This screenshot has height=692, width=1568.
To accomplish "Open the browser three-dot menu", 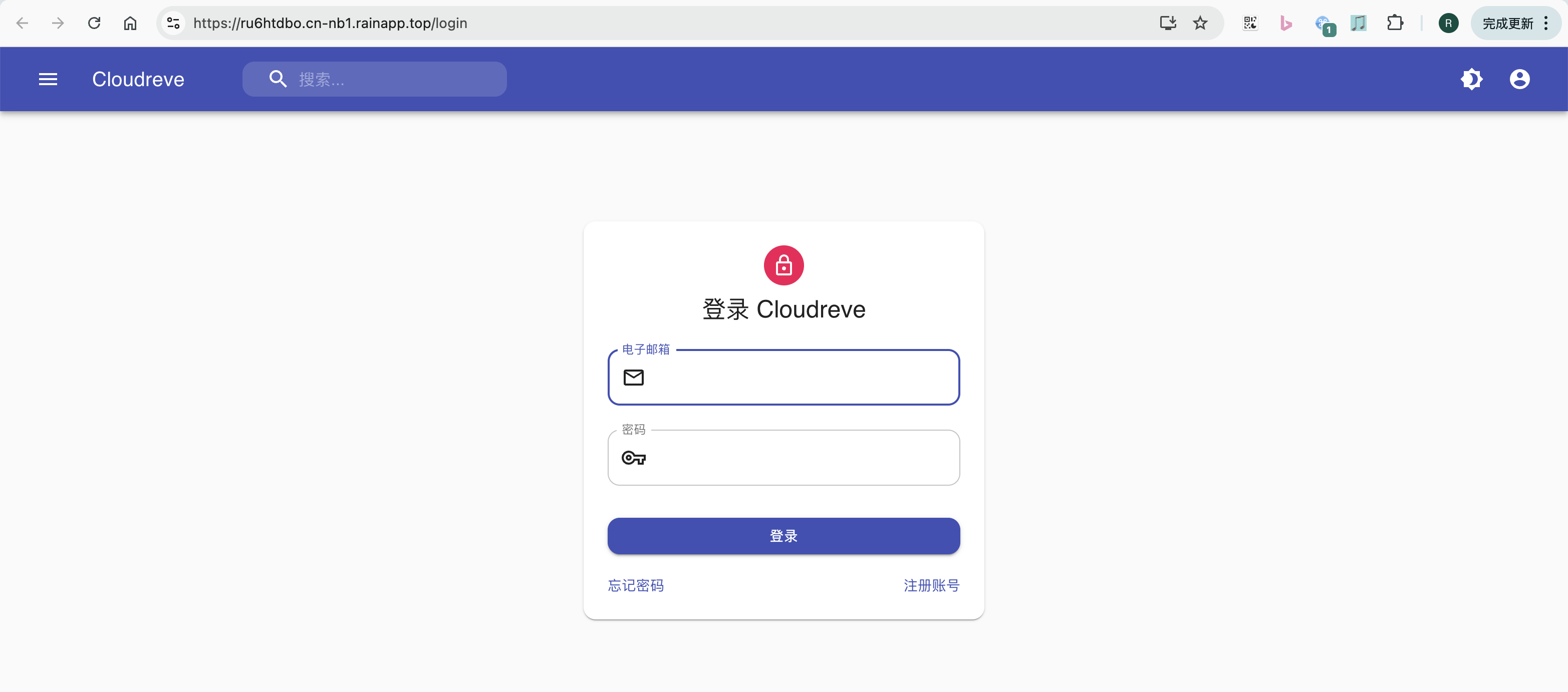I will pos(1546,23).
